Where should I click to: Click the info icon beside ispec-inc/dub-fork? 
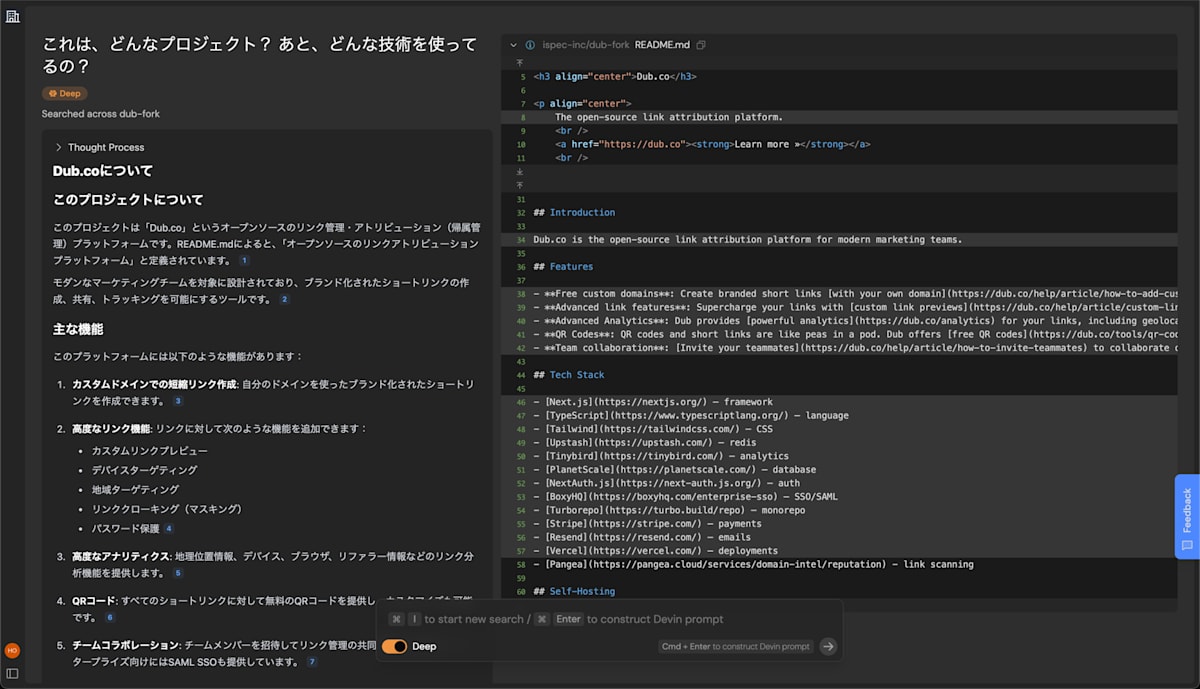click(x=530, y=45)
